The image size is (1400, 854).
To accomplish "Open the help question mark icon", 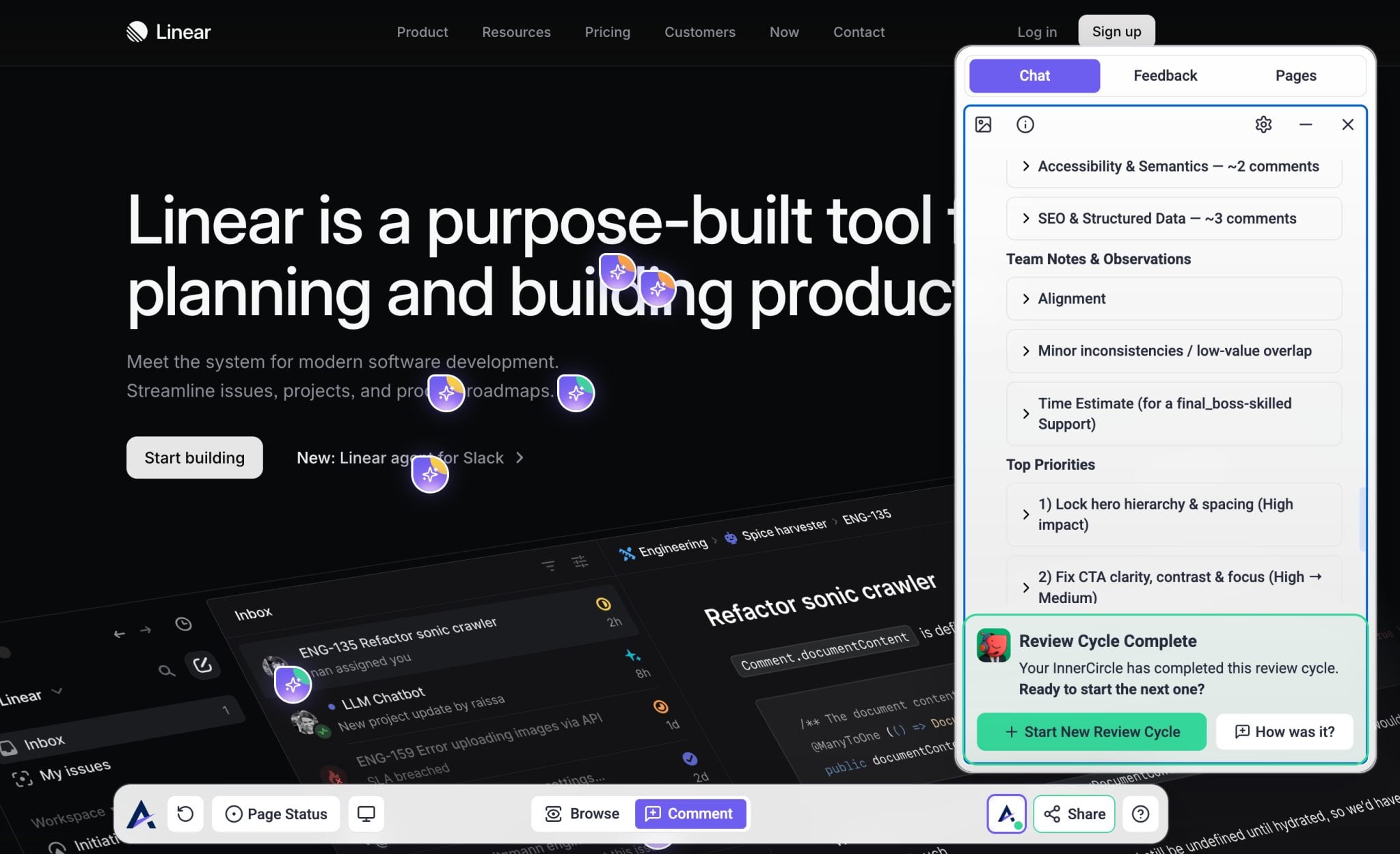I will tap(1140, 814).
